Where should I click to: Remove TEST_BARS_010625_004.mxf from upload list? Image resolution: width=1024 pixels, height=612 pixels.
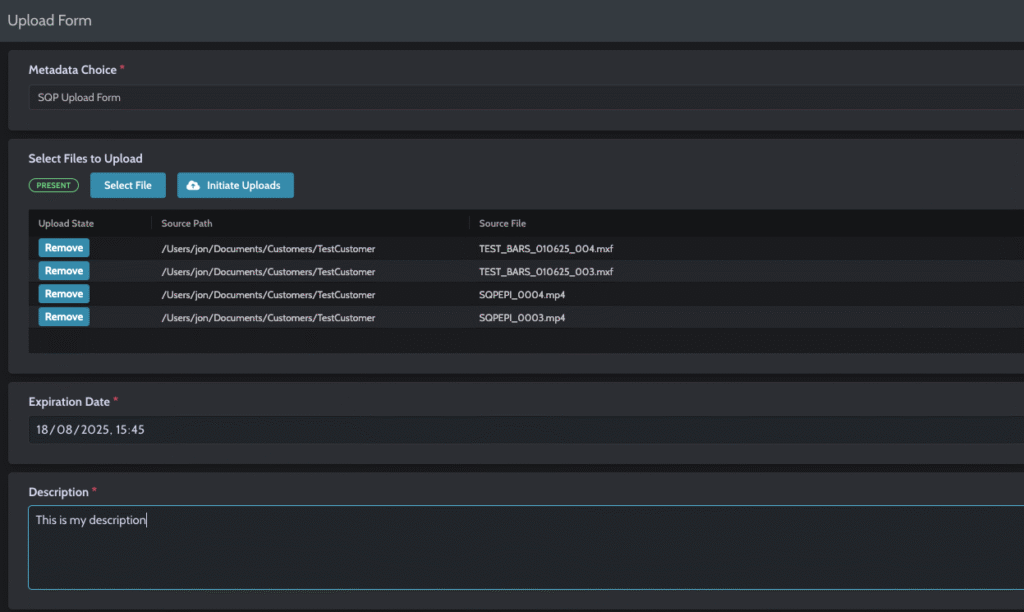(x=63, y=248)
